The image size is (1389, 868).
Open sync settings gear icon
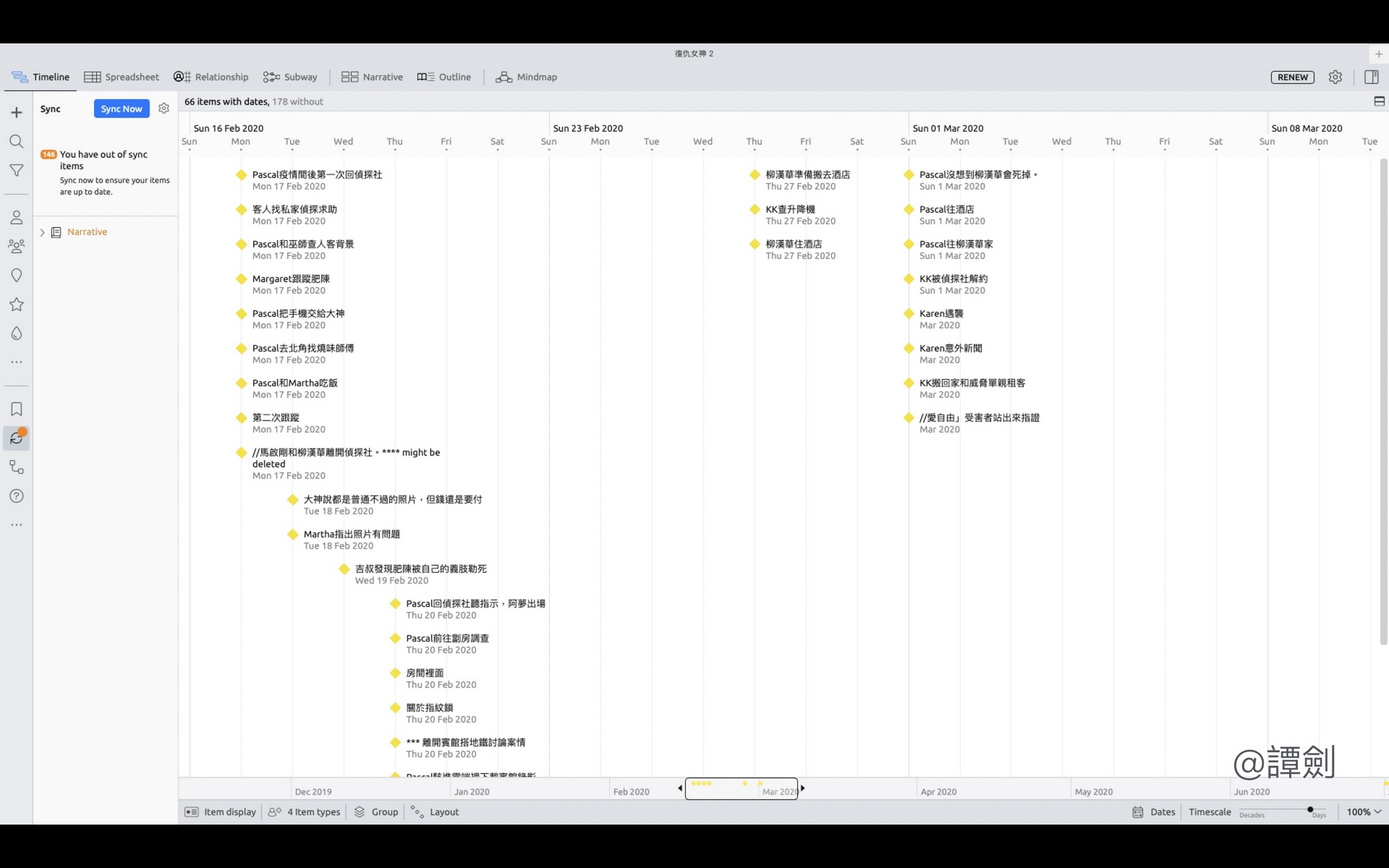164,109
